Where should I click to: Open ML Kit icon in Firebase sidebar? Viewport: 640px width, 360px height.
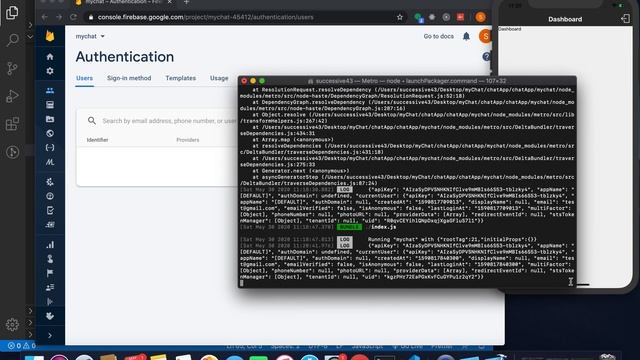(x=50, y=162)
